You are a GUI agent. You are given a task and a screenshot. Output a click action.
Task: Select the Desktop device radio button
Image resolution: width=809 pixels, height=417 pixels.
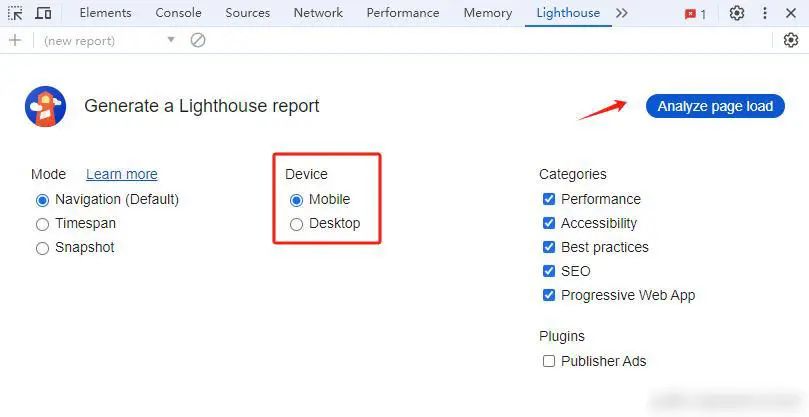click(296, 224)
